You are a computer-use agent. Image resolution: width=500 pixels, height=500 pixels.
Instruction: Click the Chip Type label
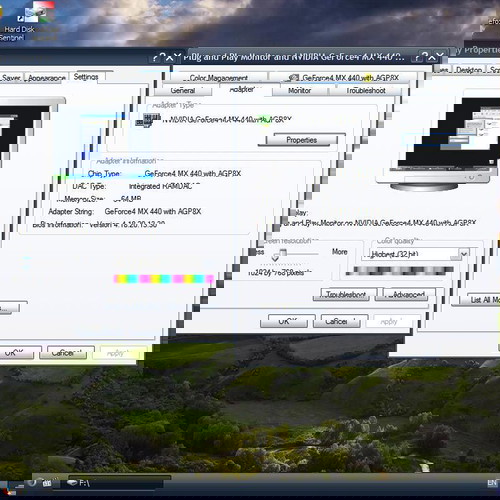tap(104, 174)
